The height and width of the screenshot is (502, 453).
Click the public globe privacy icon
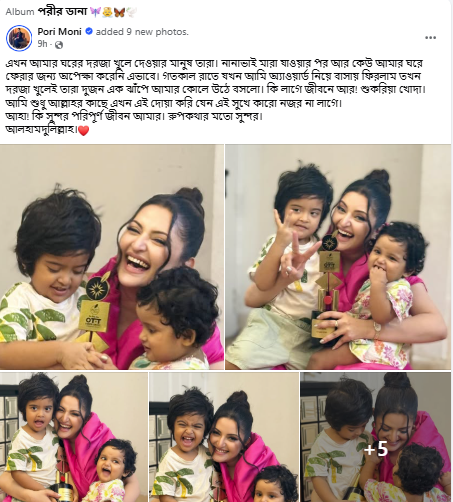pos(59,45)
